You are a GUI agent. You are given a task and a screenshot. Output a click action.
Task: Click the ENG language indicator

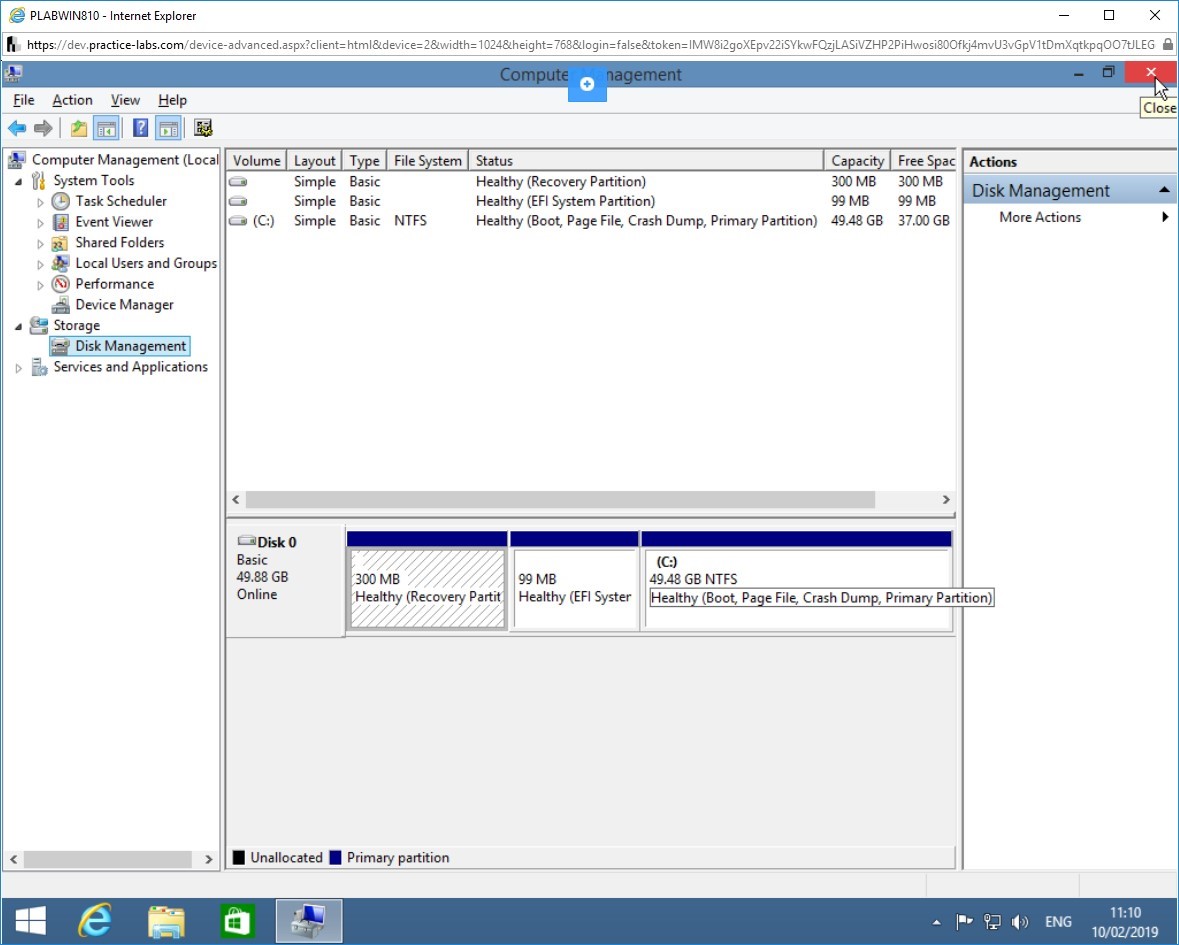tap(1058, 922)
